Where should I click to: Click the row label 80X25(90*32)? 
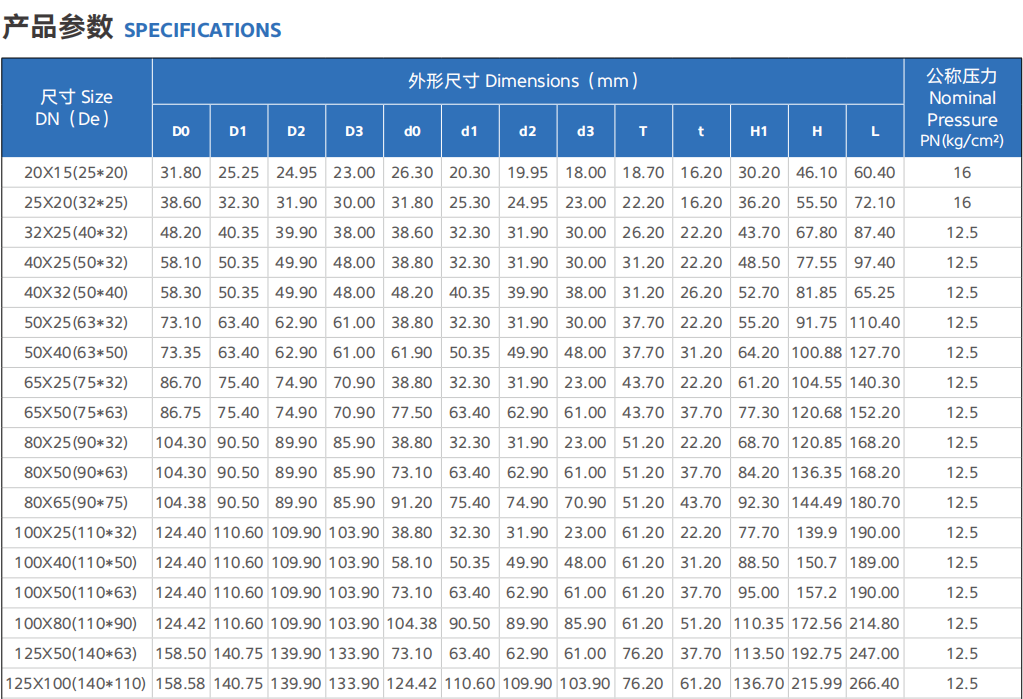[x=76, y=443]
